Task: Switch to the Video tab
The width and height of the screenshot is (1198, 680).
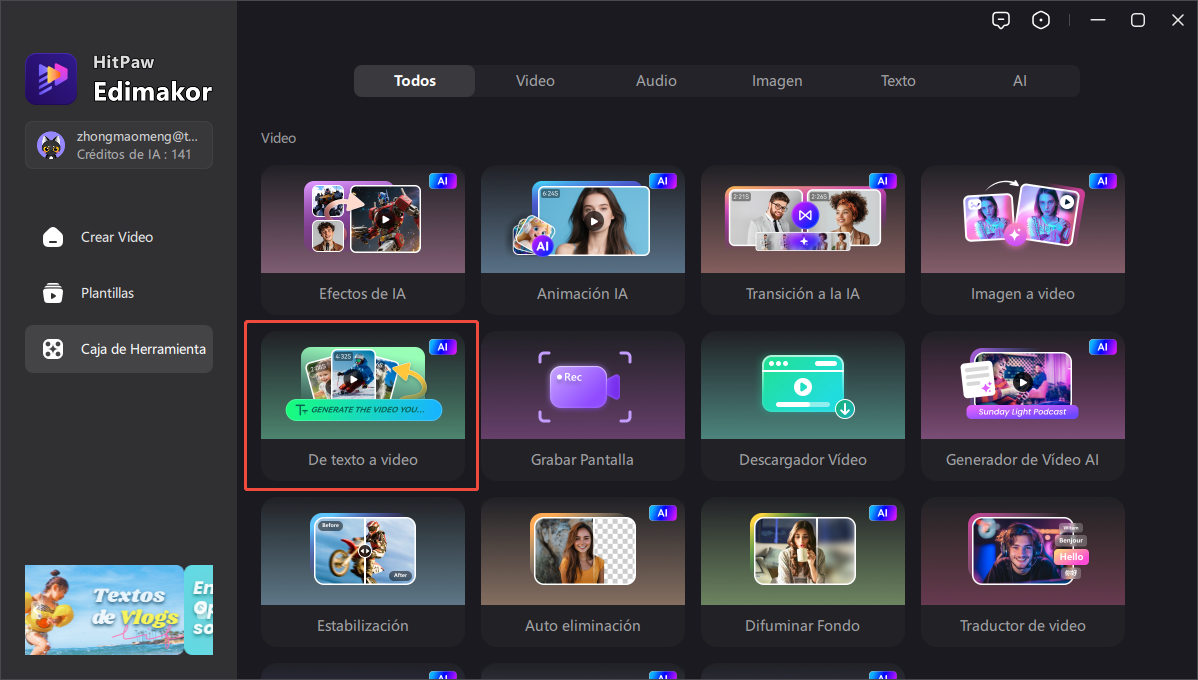Action: (x=535, y=81)
